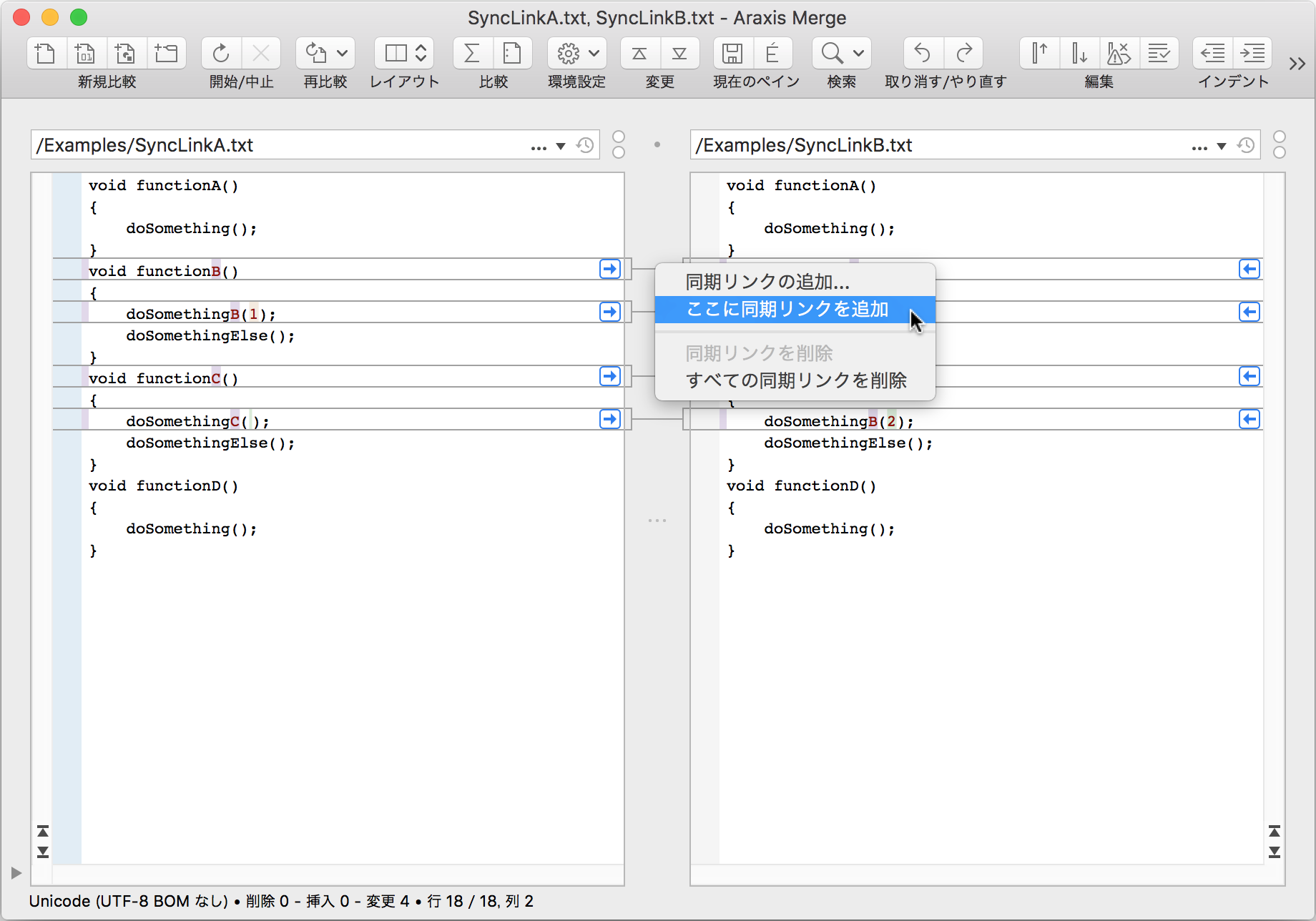Select '同期リンクの追加...' menu entry

click(x=767, y=282)
